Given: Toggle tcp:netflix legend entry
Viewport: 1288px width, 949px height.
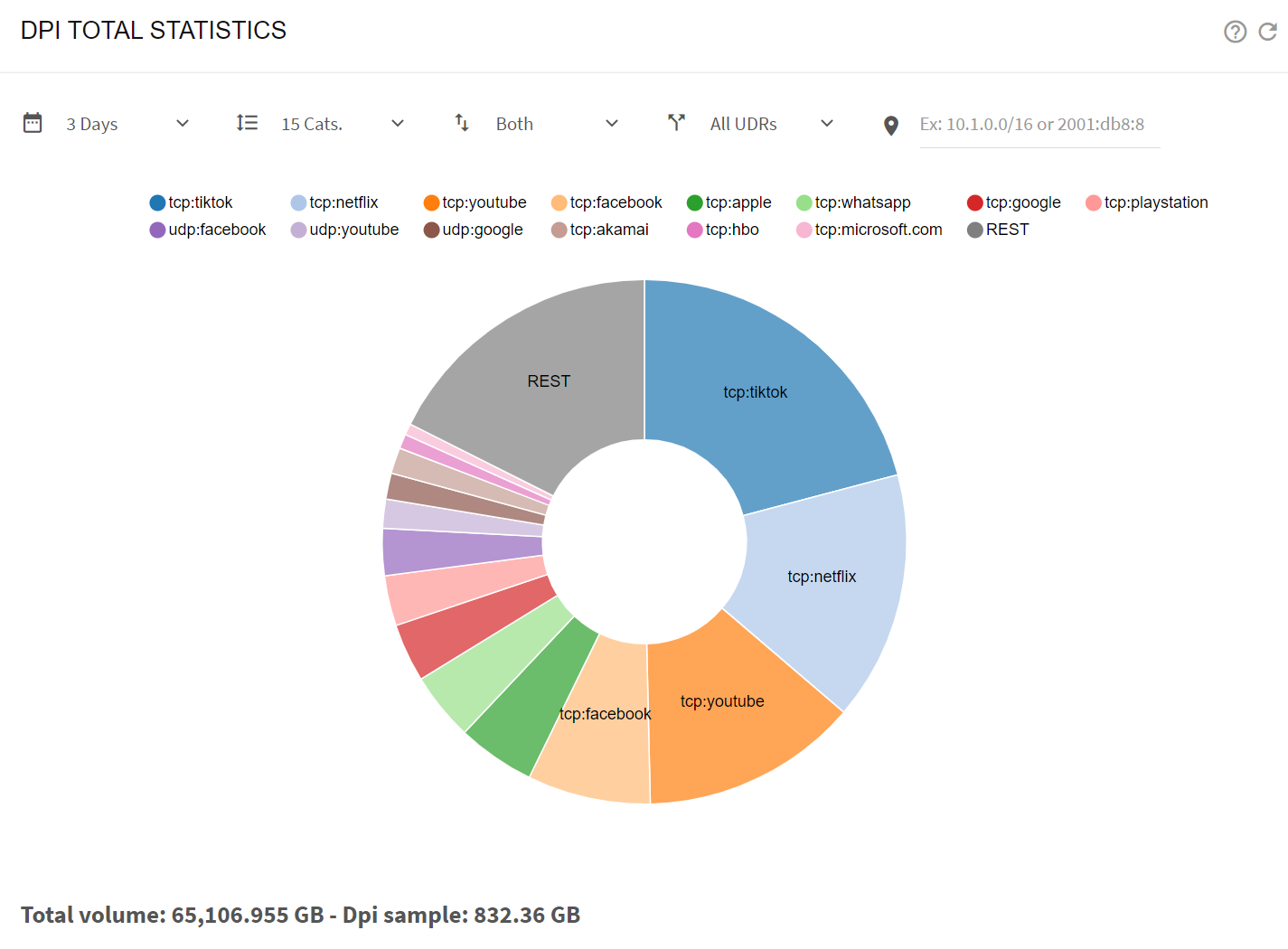Looking at the screenshot, I should (x=334, y=202).
